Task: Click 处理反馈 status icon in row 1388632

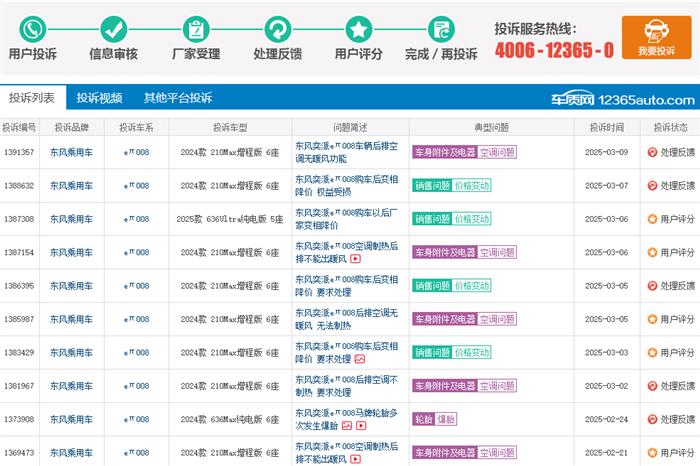Action: click(652, 186)
